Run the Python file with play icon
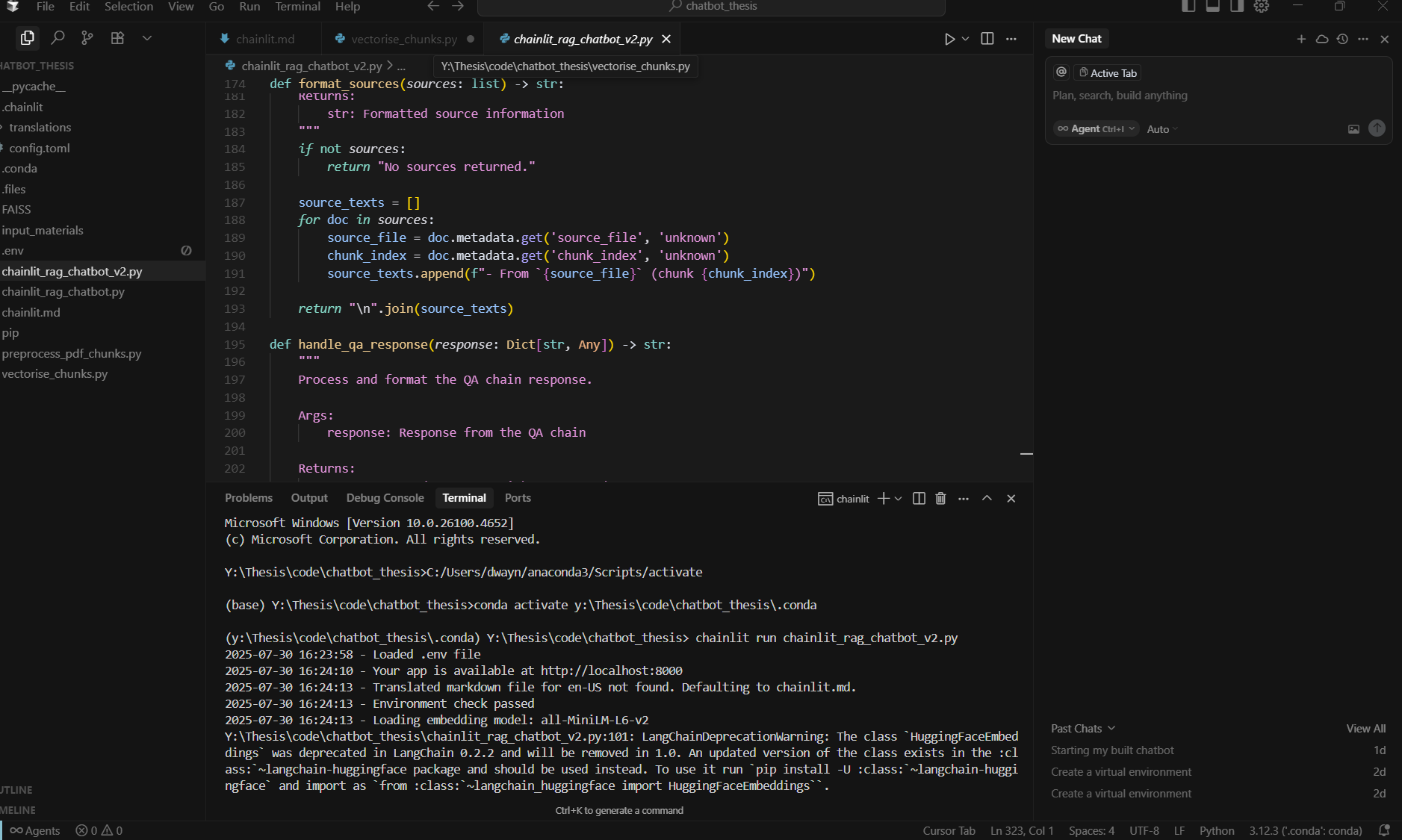 (x=949, y=39)
